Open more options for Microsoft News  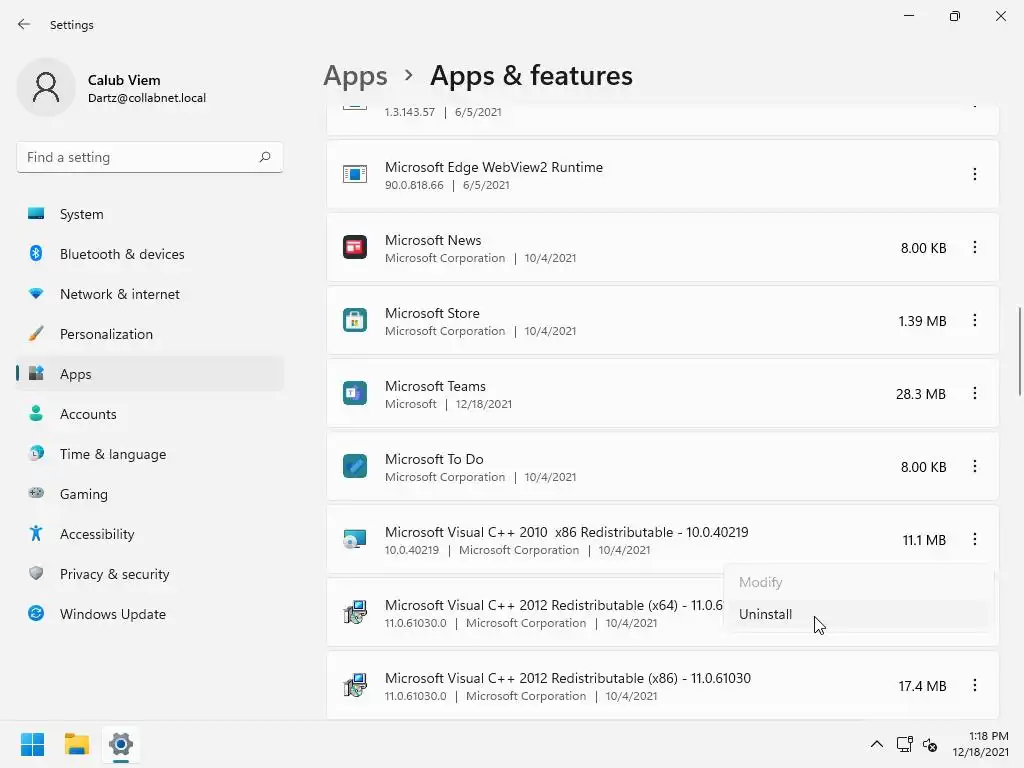click(x=975, y=248)
